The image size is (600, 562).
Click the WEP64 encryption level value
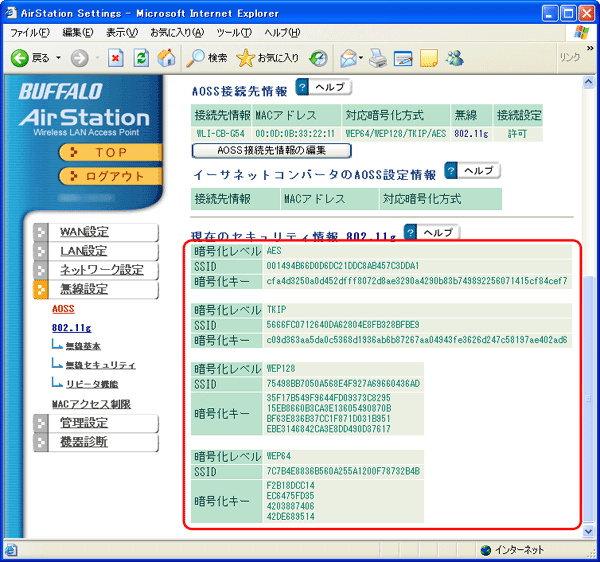(279, 456)
